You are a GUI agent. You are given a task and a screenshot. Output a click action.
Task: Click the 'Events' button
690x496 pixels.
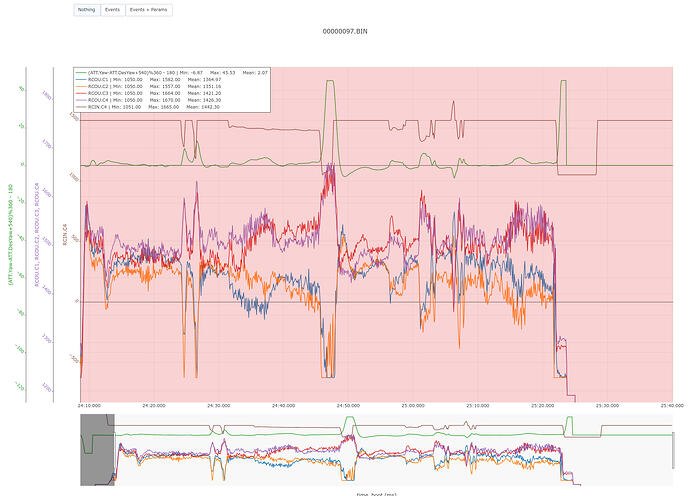[113, 10]
